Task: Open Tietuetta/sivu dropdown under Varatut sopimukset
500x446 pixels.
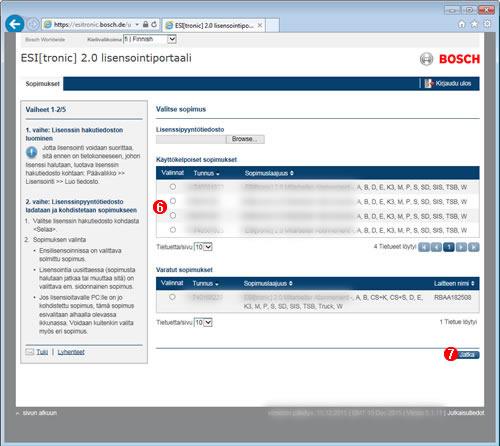Action: pos(203,322)
